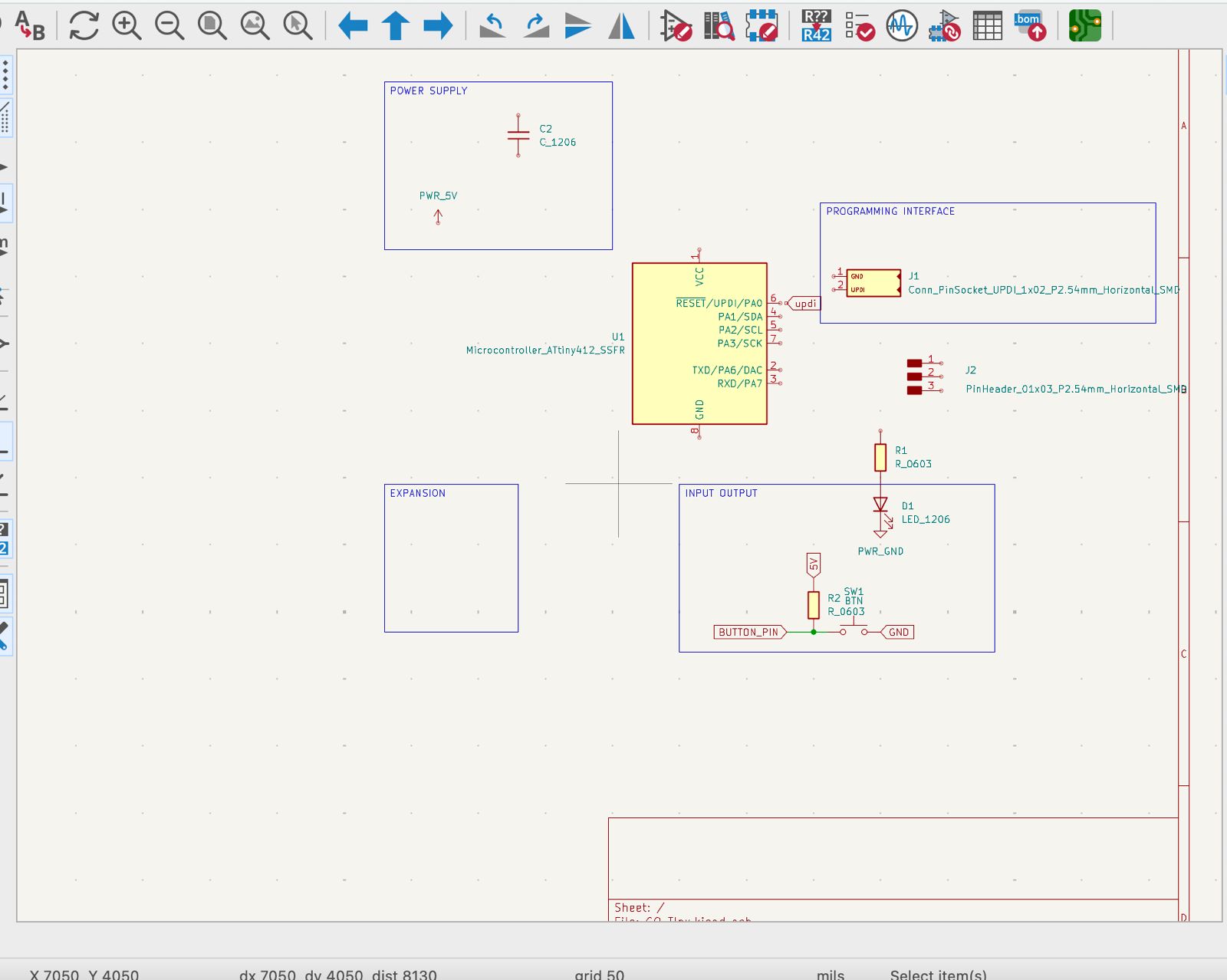Viewport: 1227px width, 980px height.
Task: Mirror selection horizontally
Action: 621,25
